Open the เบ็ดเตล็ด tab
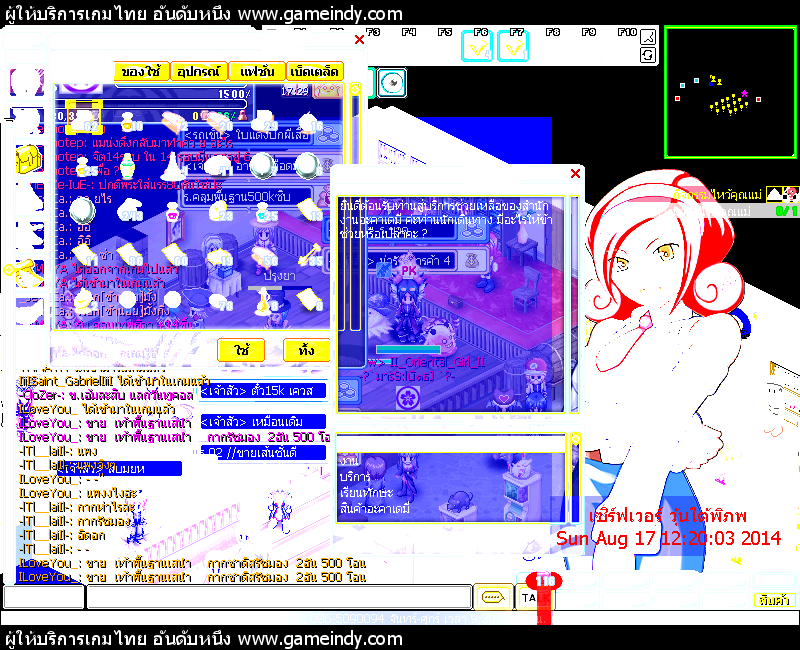This screenshot has height=650, width=800. (315, 71)
